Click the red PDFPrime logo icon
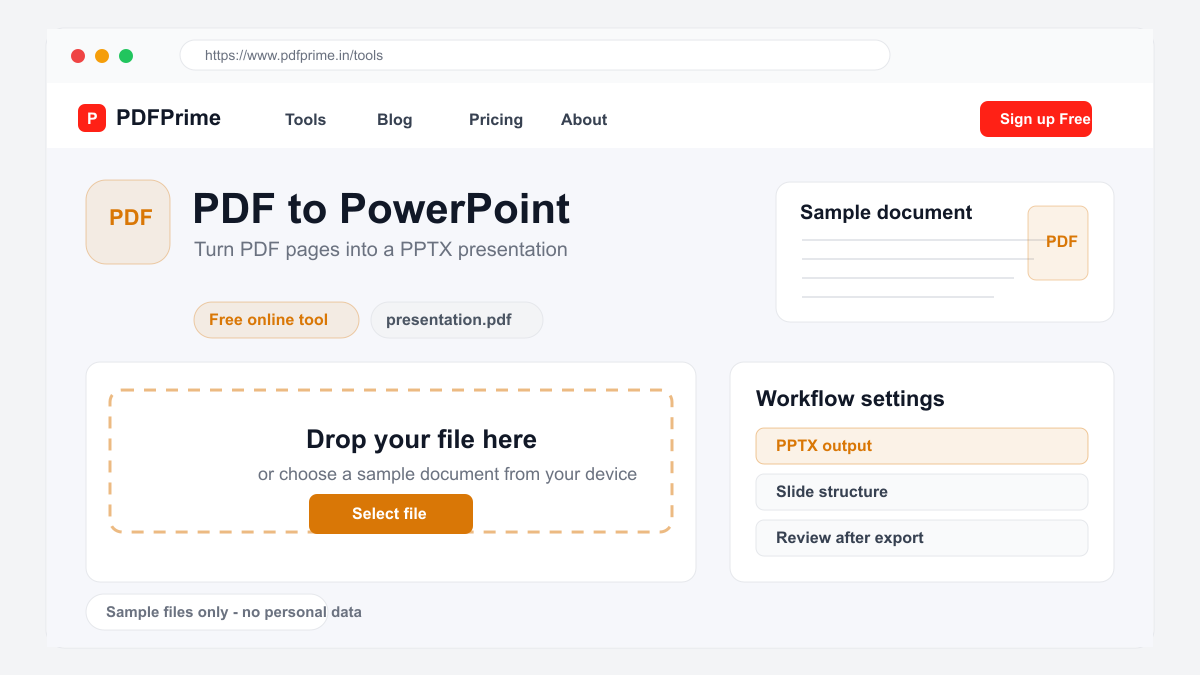Image resolution: width=1200 pixels, height=675 pixels. click(92, 118)
